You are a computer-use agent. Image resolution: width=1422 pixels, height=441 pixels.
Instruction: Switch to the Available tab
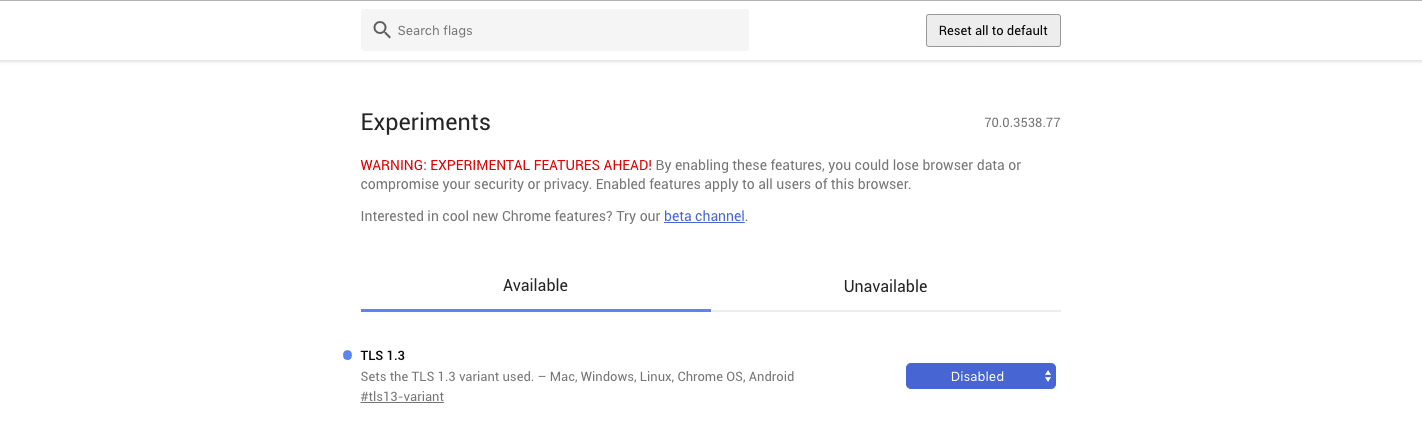pos(536,286)
